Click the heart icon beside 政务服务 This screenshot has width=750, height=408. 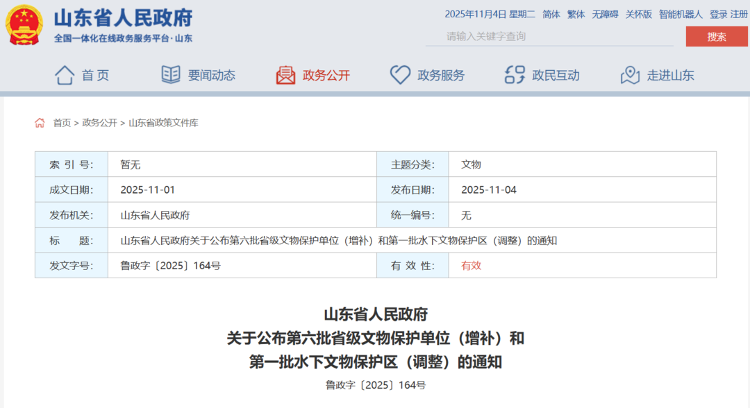pyautogui.click(x=400, y=75)
